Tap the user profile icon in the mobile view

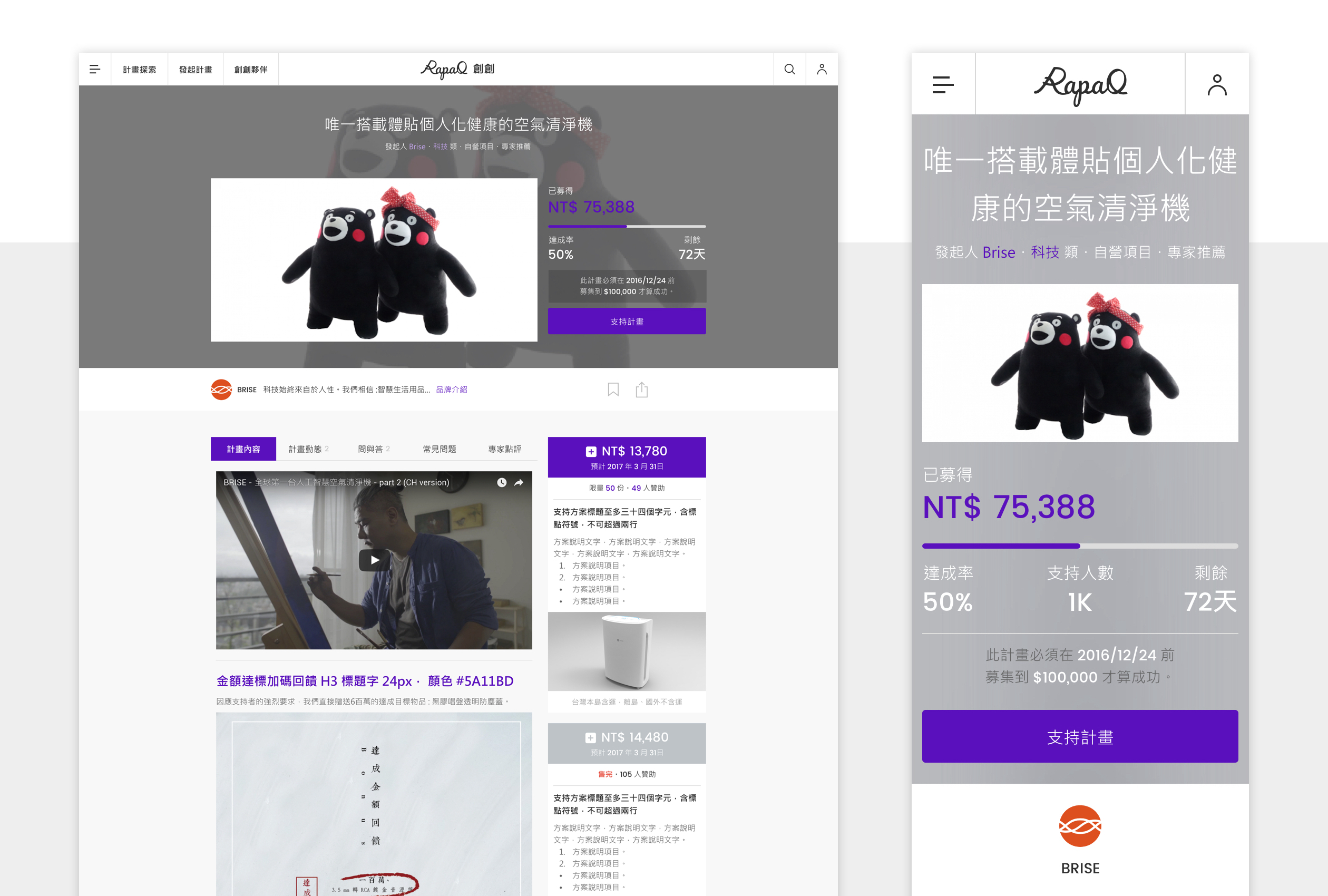coord(1217,84)
